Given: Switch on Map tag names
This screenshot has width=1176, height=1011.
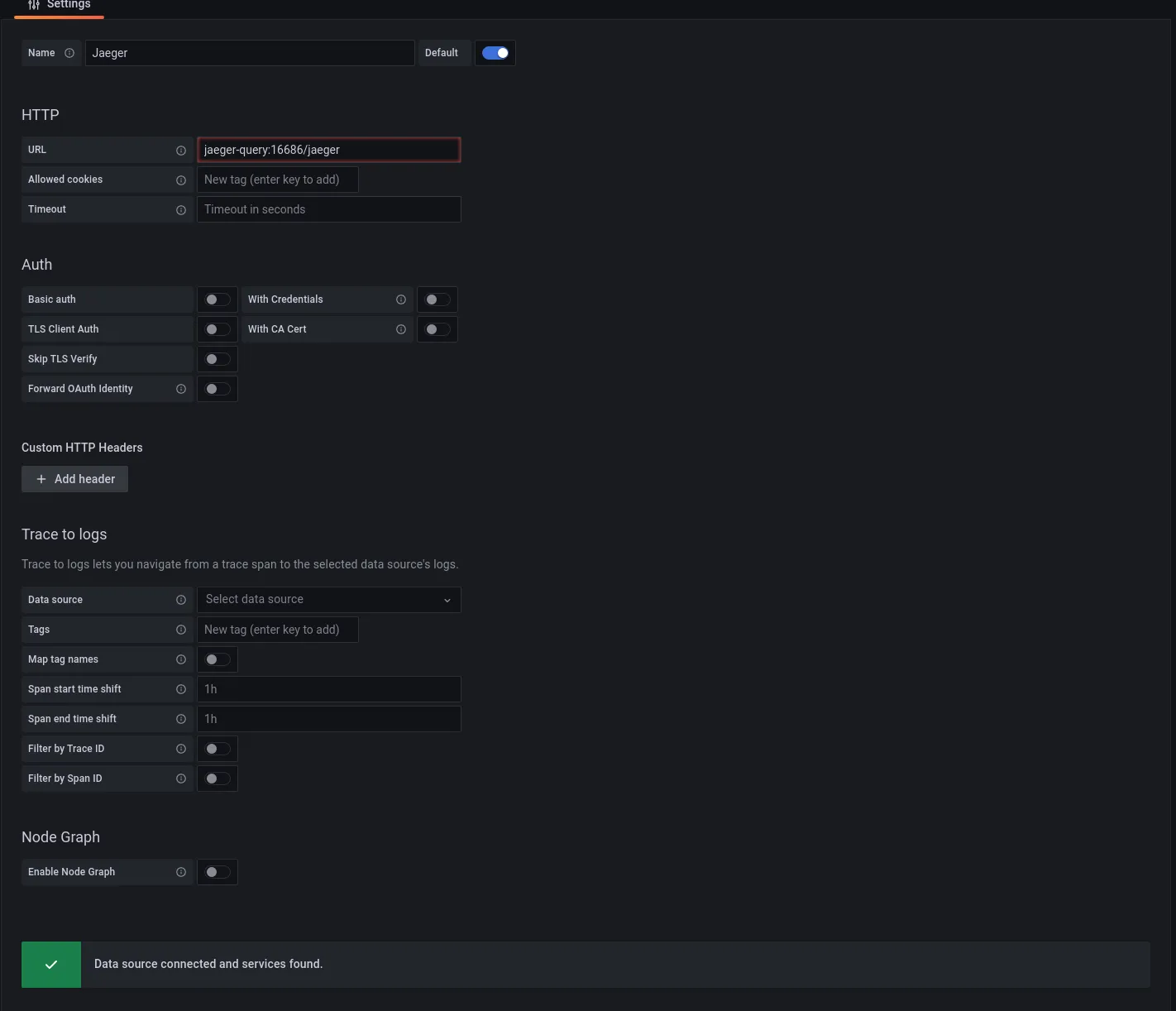Looking at the screenshot, I should [218, 659].
